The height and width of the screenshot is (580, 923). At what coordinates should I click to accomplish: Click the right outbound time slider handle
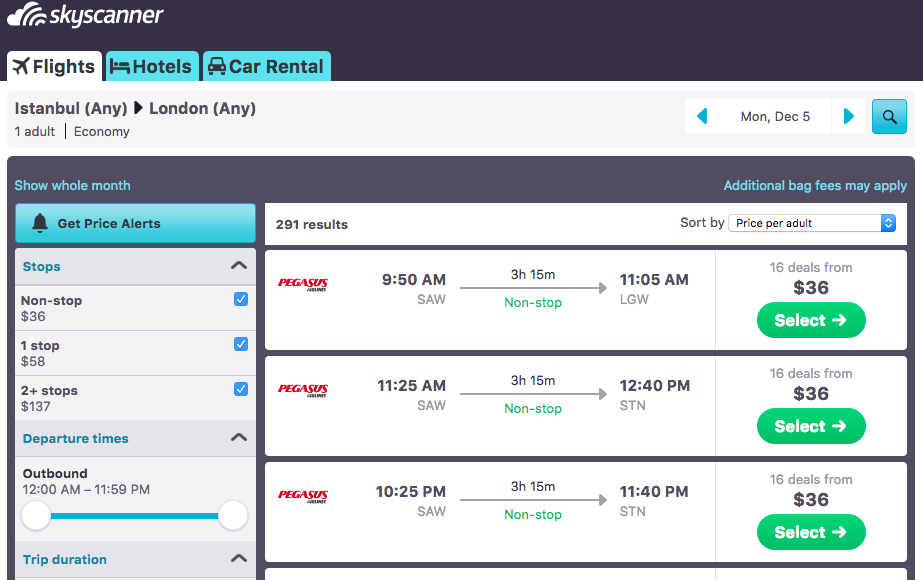click(233, 515)
